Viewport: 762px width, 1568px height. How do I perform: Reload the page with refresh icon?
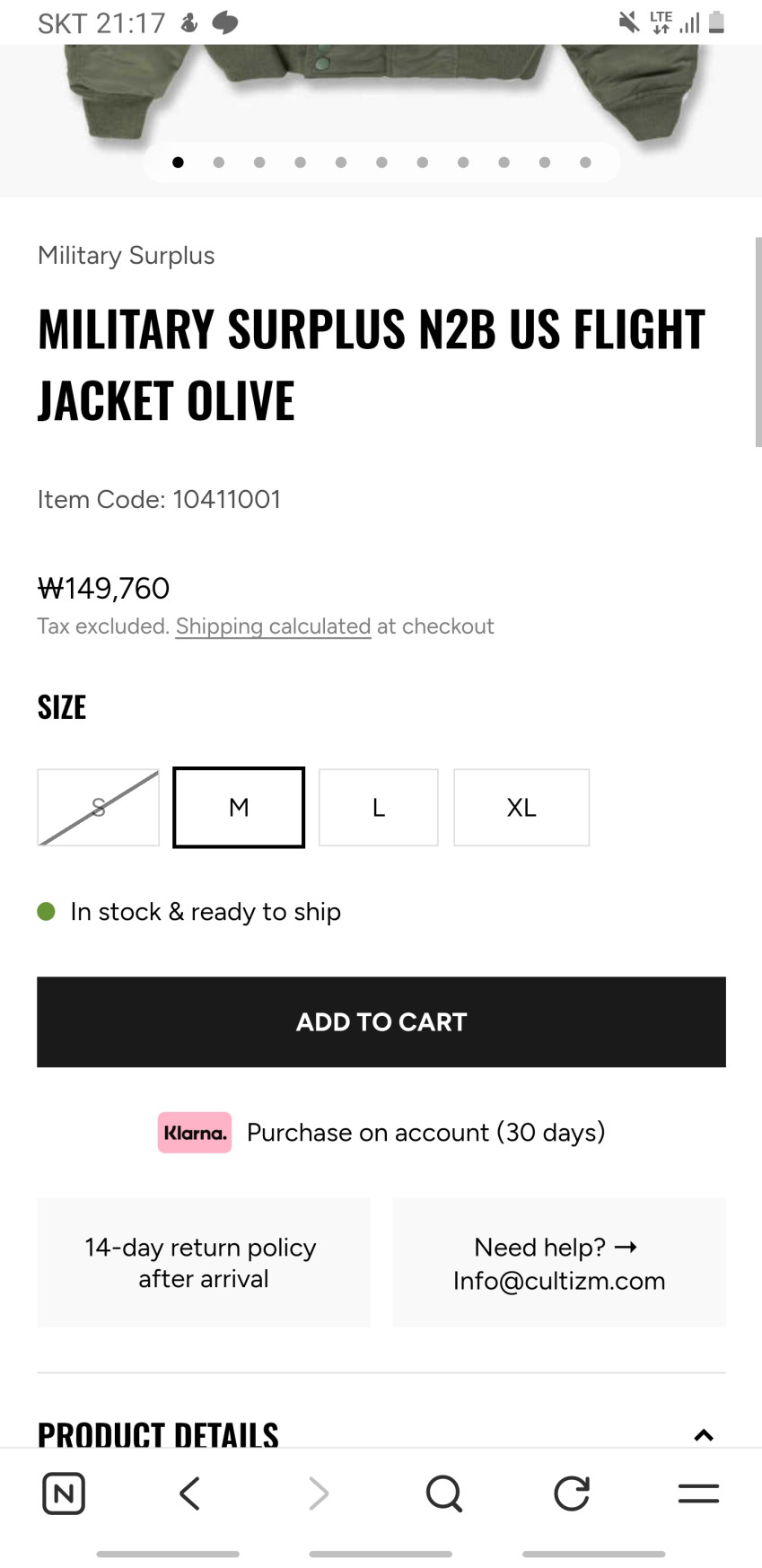pos(571,1494)
